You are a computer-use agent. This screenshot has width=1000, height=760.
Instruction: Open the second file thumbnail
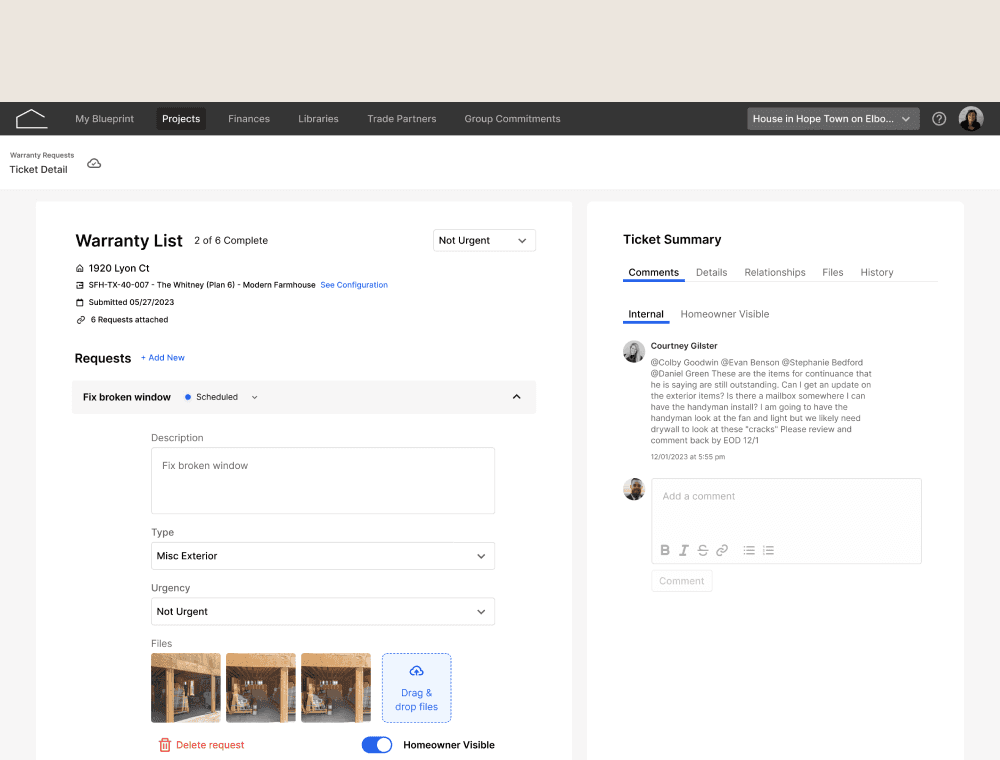pyautogui.click(x=261, y=688)
